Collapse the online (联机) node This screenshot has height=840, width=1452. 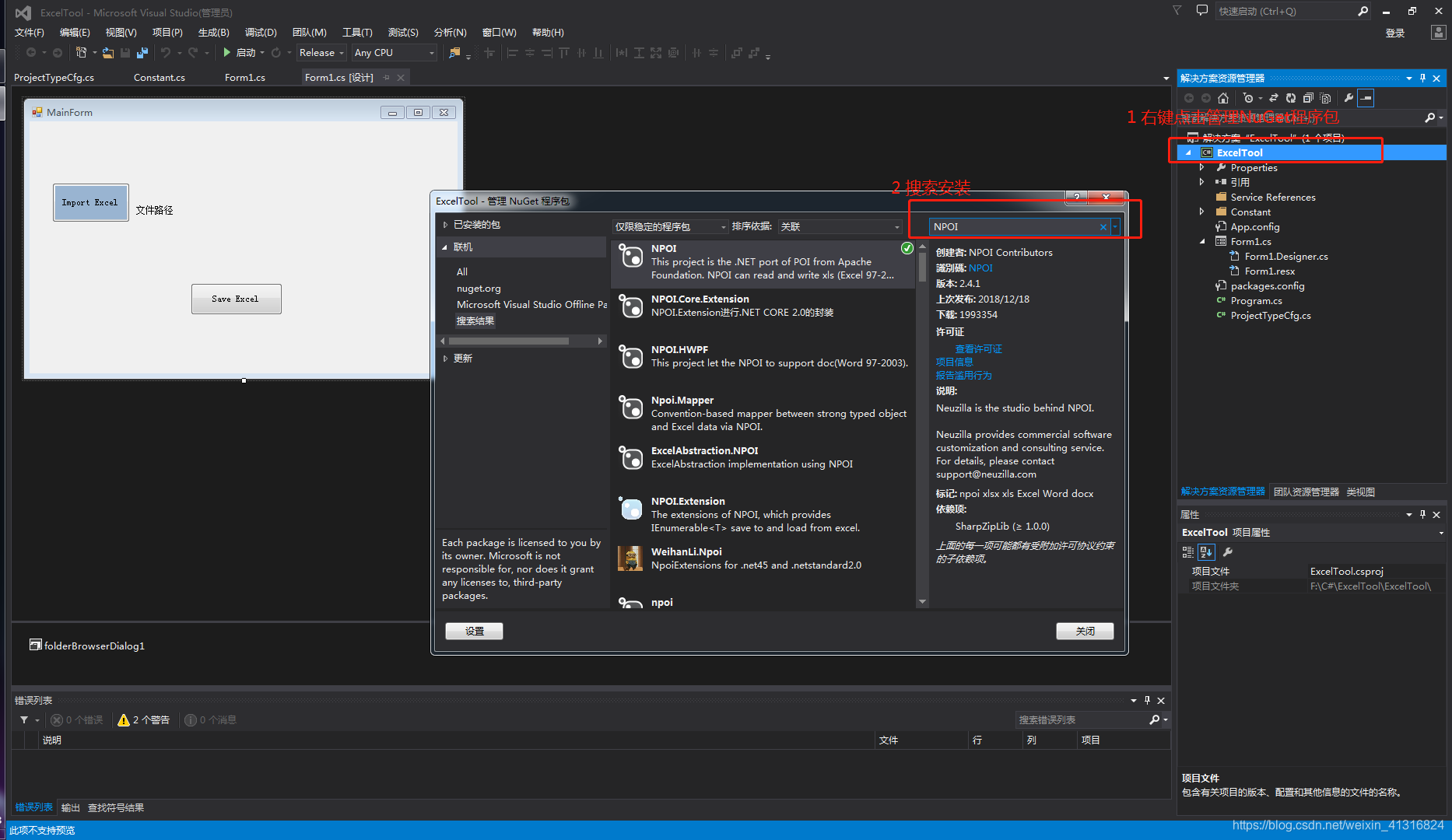point(445,247)
